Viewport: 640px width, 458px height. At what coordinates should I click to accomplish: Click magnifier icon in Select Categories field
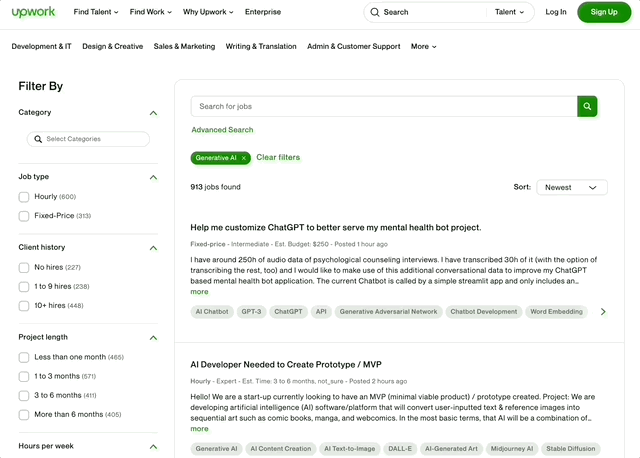38,139
